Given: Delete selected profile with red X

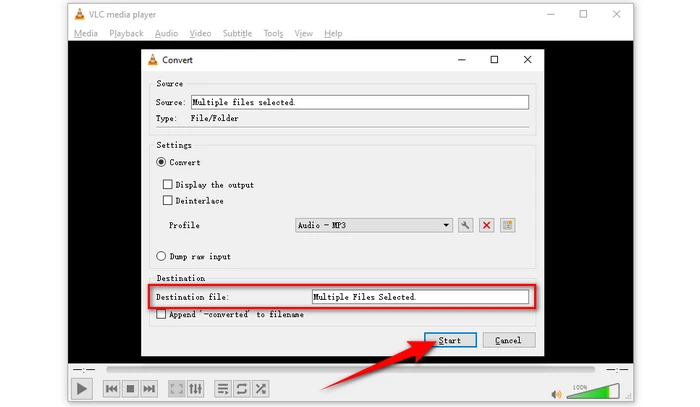Looking at the screenshot, I should [487, 226].
